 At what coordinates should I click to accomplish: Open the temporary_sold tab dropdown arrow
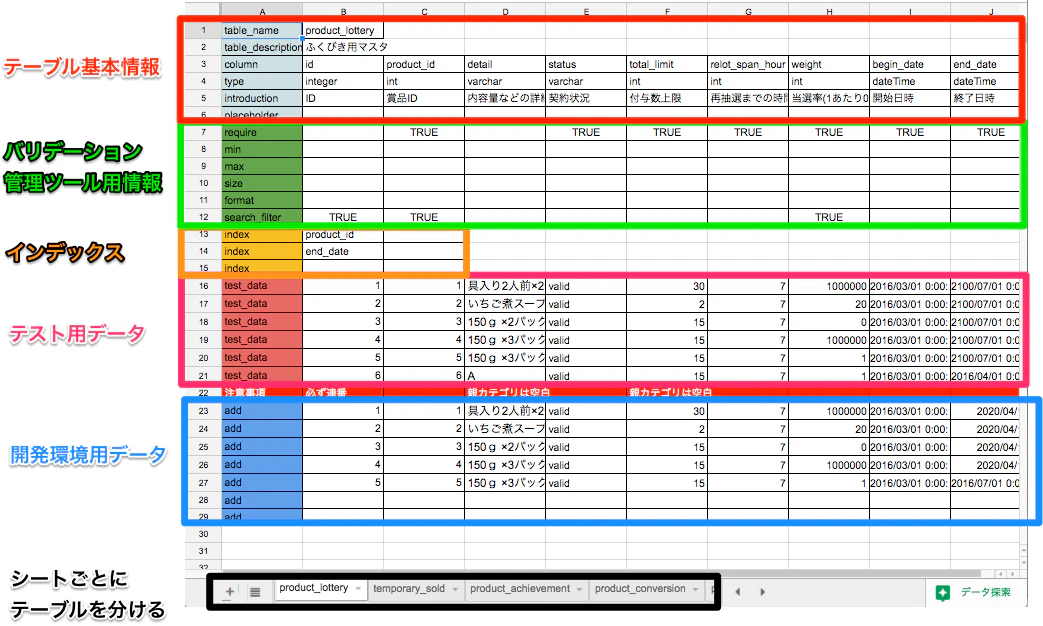[455, 589]
